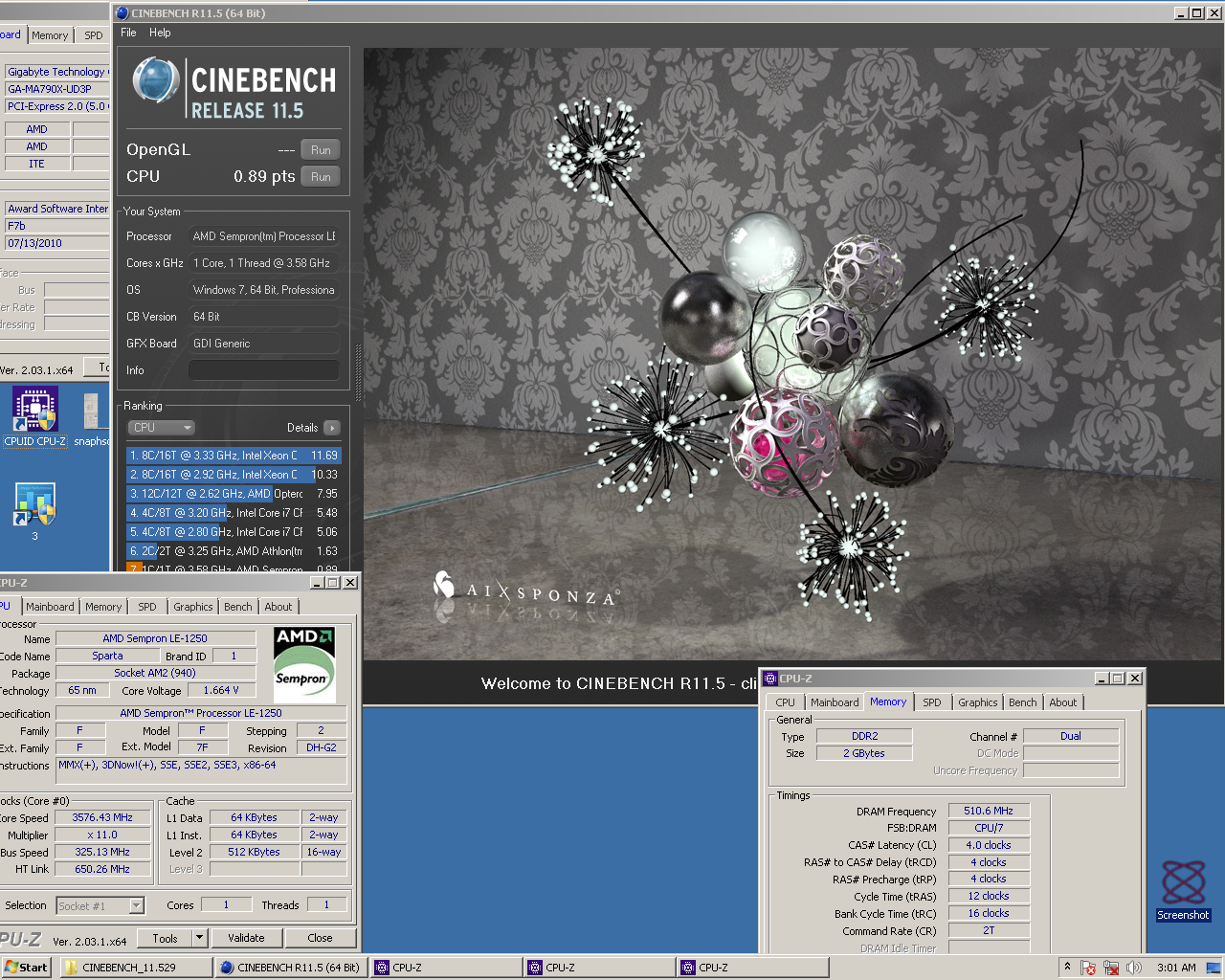This screenshot has height=980, width=1225.
Task: Click the Cinebench title bar application icon
Action: point(122,13)
